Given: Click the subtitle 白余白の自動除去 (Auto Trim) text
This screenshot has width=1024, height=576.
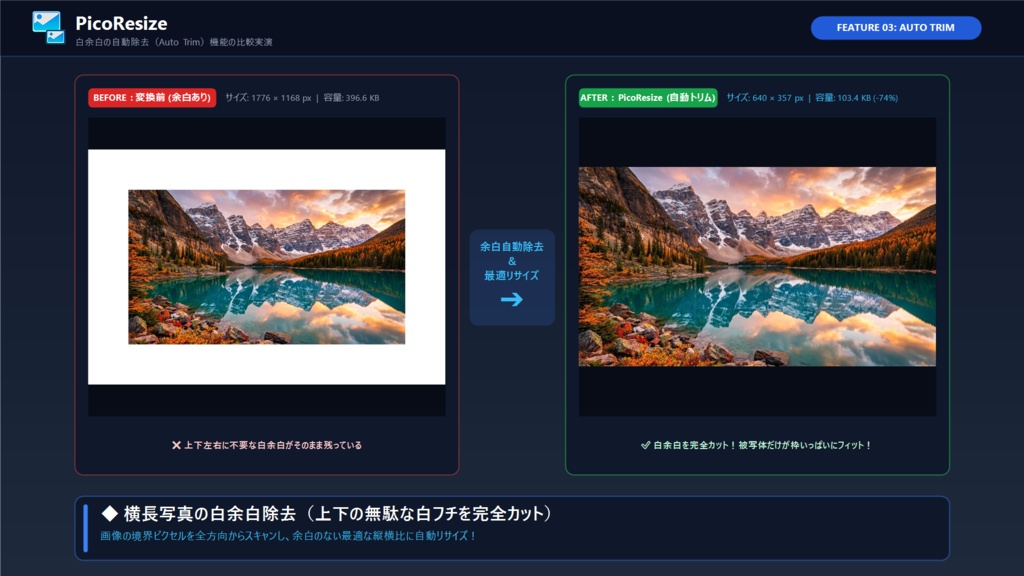Looking at the screenshot, I should tap(174, 42).
